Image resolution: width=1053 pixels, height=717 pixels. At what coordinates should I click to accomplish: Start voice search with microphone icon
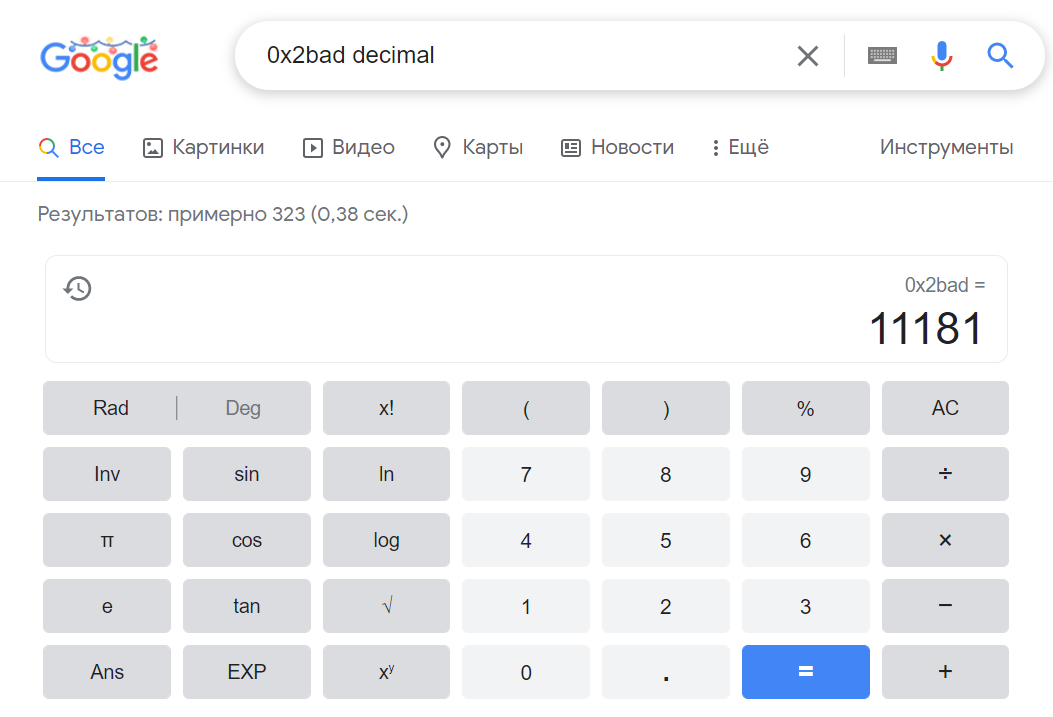(x=941, y=56)
